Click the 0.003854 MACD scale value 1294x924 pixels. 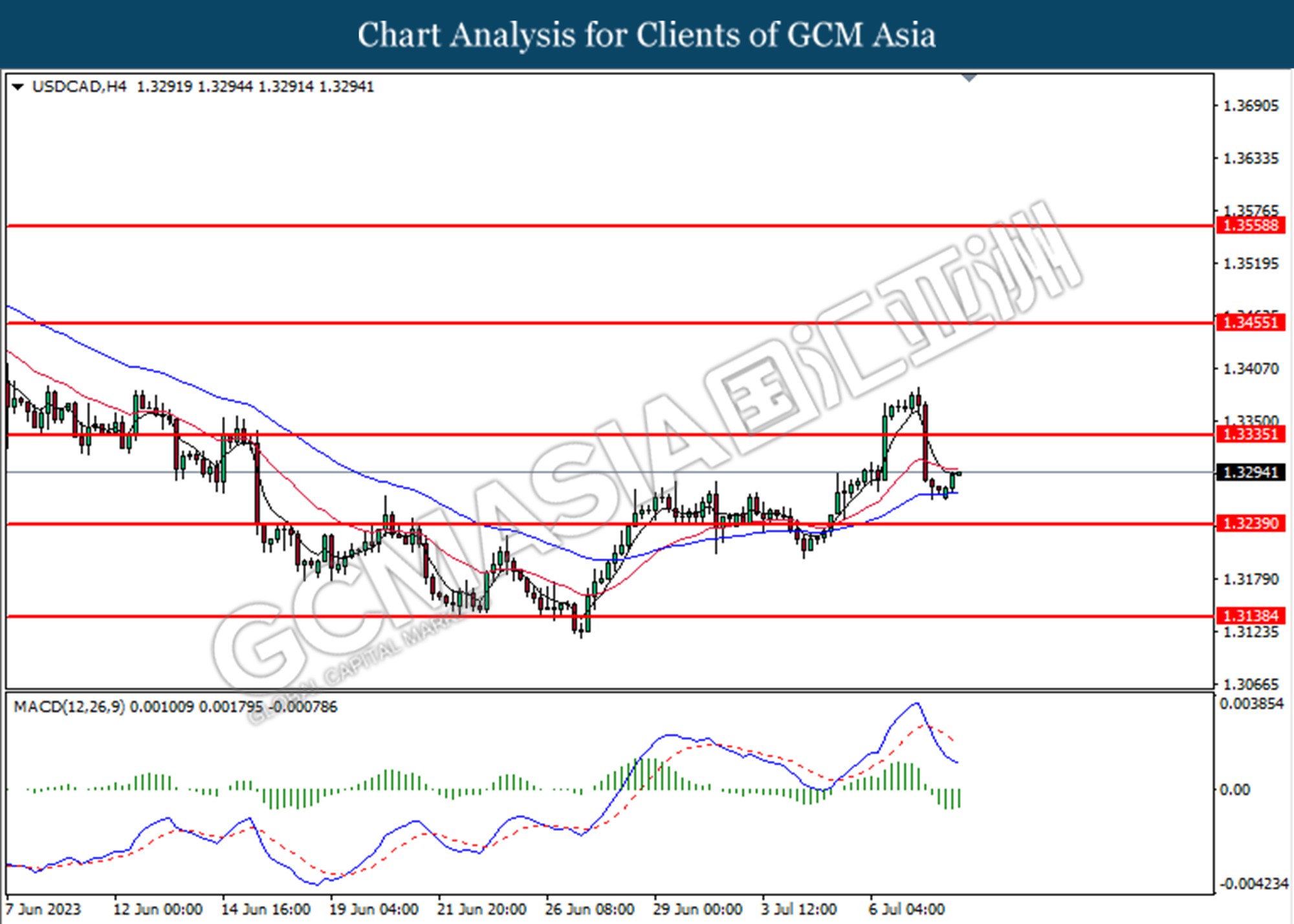1251,704
